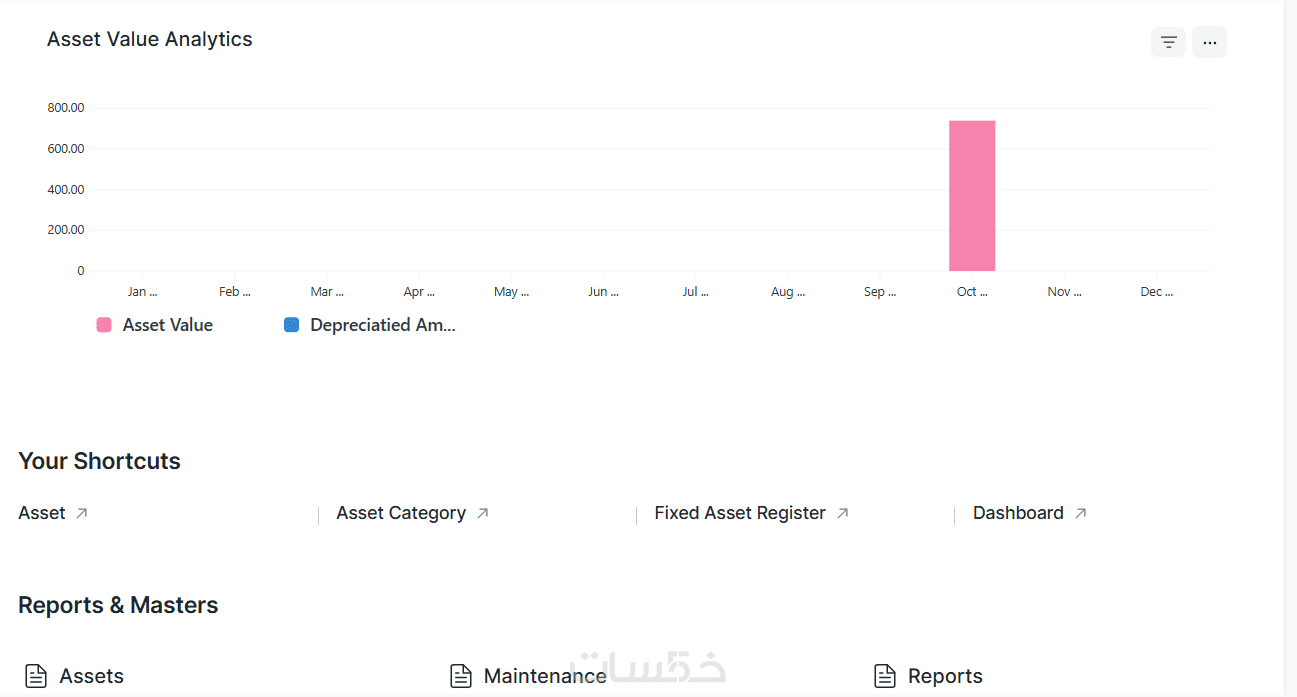Toggle the Asset Value legend series
Viewport: 1297px width, 697px height.
click(x=167, y=325)
